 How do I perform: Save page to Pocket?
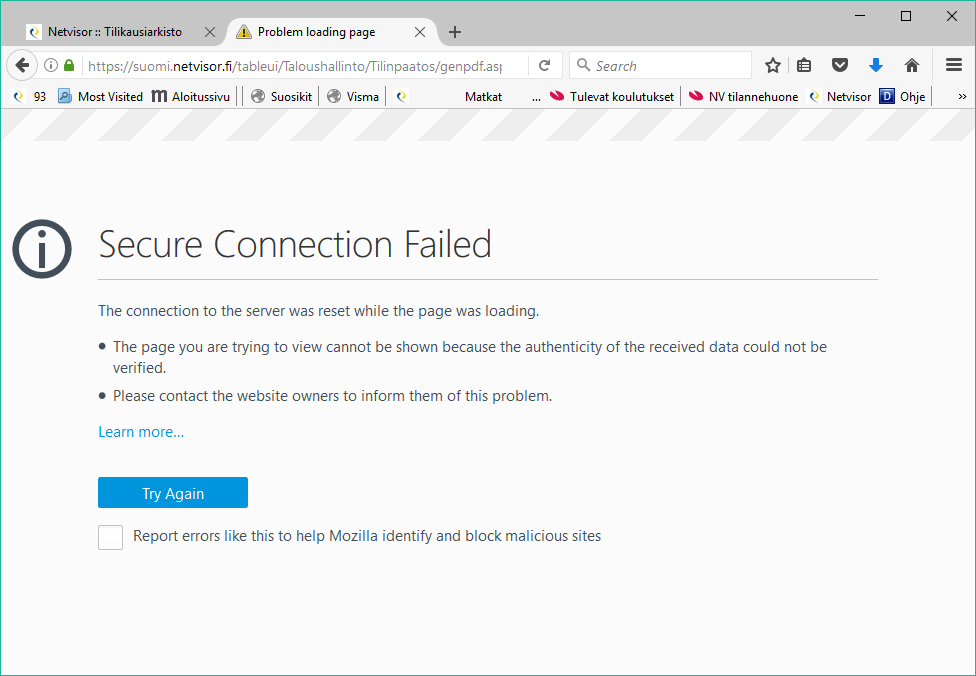click(x=841, y=66)
